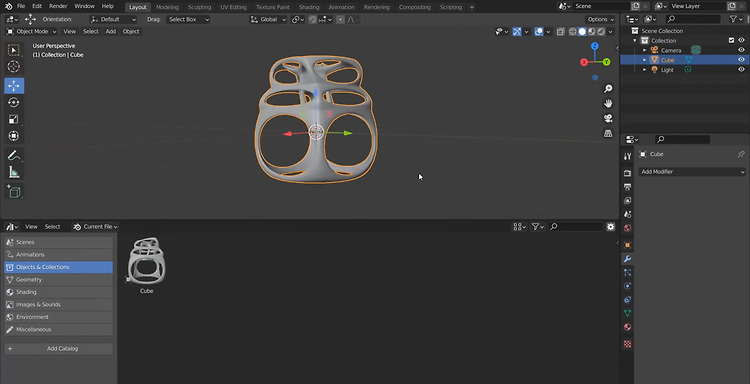Expand the Camera item in outliner
The image size is (750, 384).
(644, 50)
